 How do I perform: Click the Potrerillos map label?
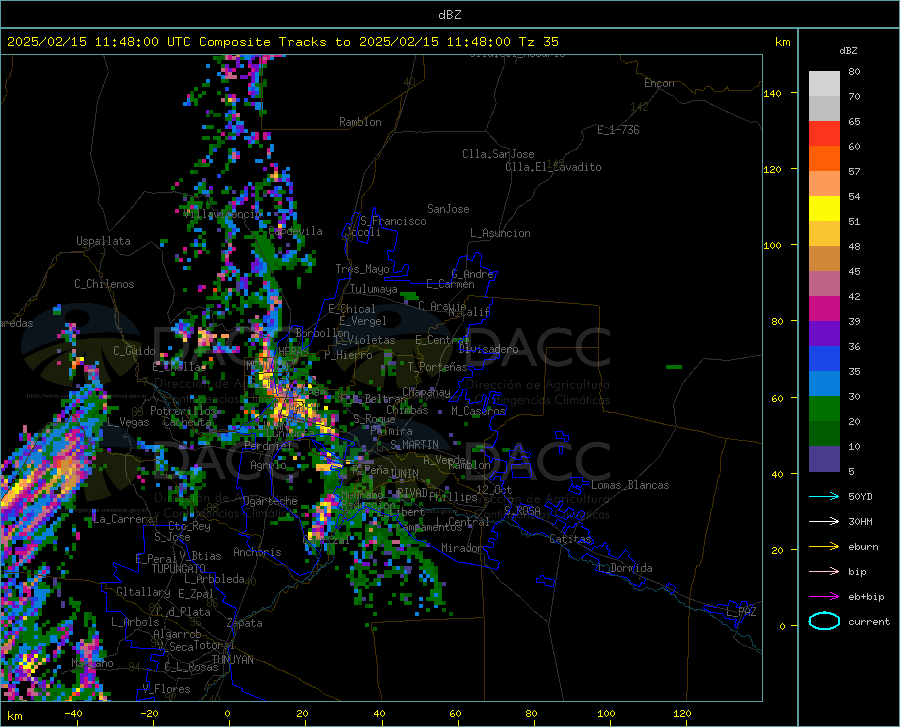tap(183, 411)
